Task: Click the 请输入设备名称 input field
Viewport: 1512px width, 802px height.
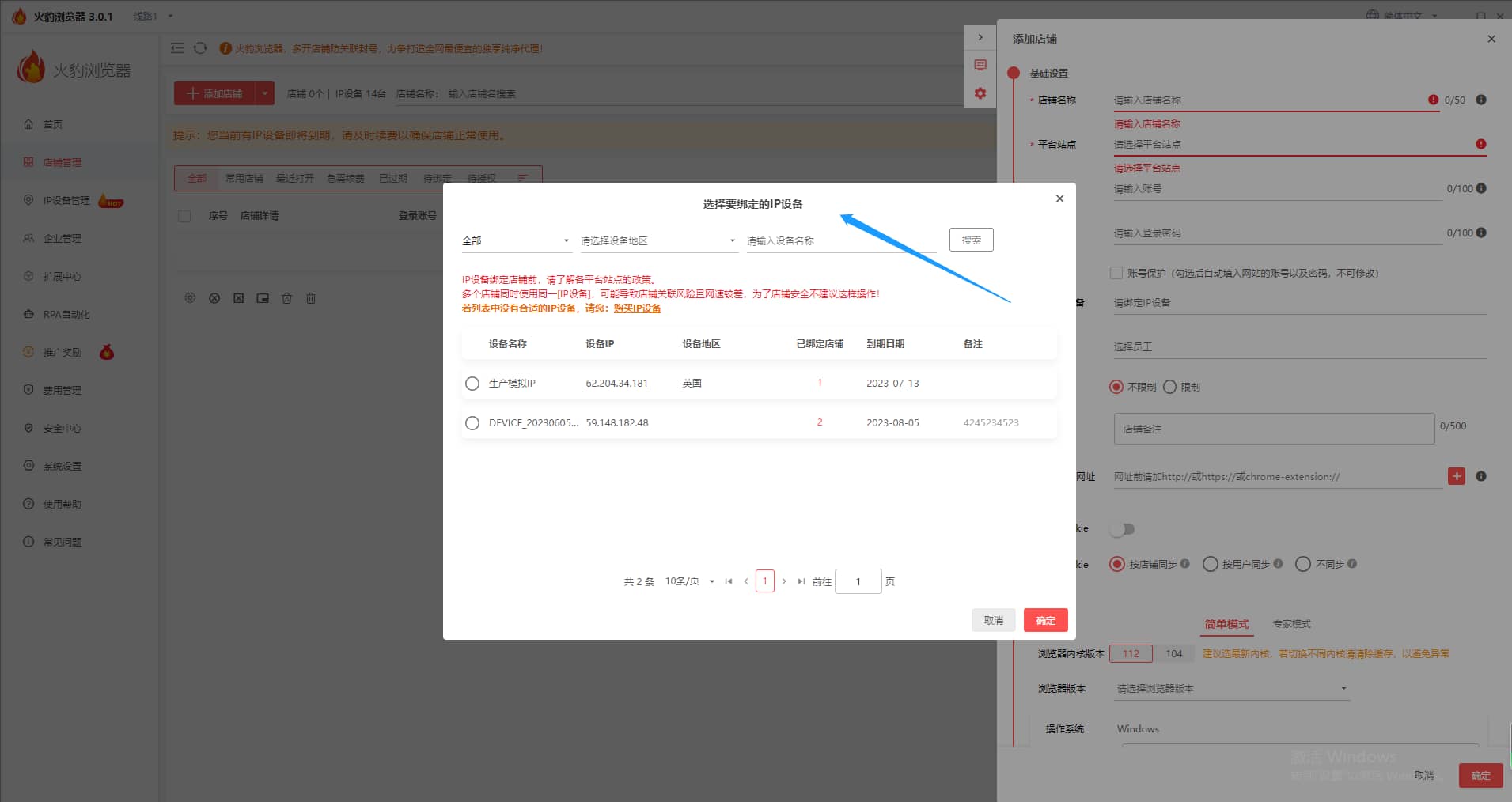Action: tap(840, 240)
